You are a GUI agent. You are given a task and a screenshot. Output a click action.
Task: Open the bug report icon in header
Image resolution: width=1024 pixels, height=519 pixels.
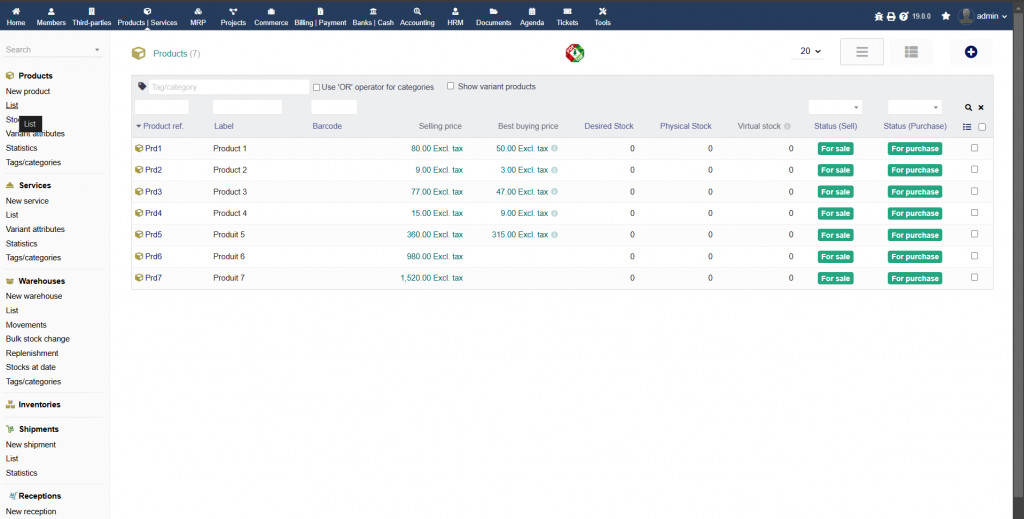(x=878, y=16)
